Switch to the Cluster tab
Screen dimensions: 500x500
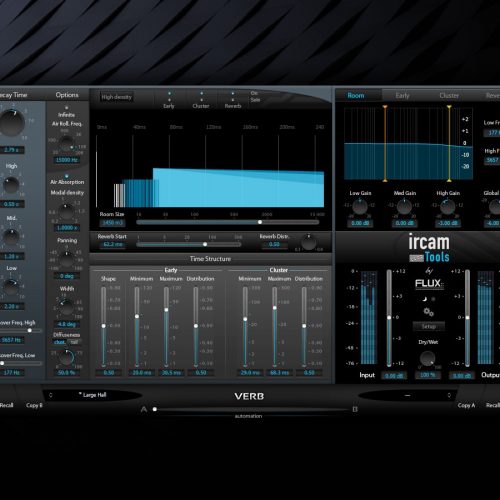pos(449,96)
